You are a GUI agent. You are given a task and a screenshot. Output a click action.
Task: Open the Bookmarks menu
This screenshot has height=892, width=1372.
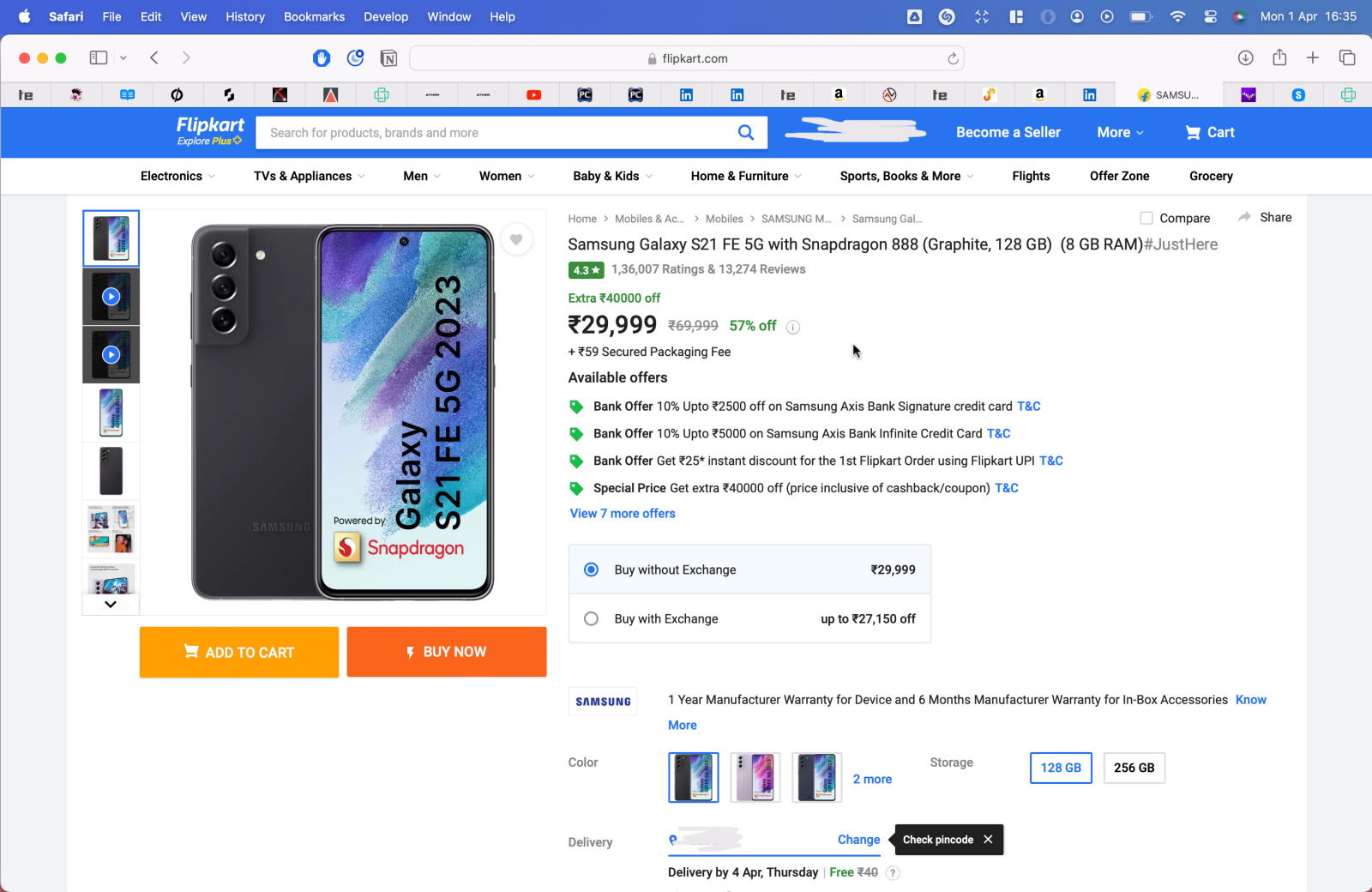click(x=314, y=16)
